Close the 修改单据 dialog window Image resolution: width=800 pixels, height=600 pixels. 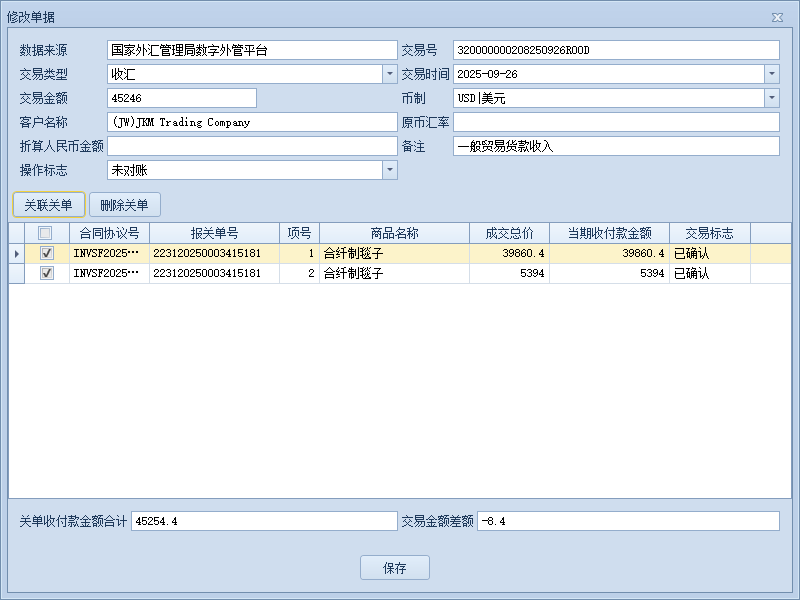click(x=777, y=17)
